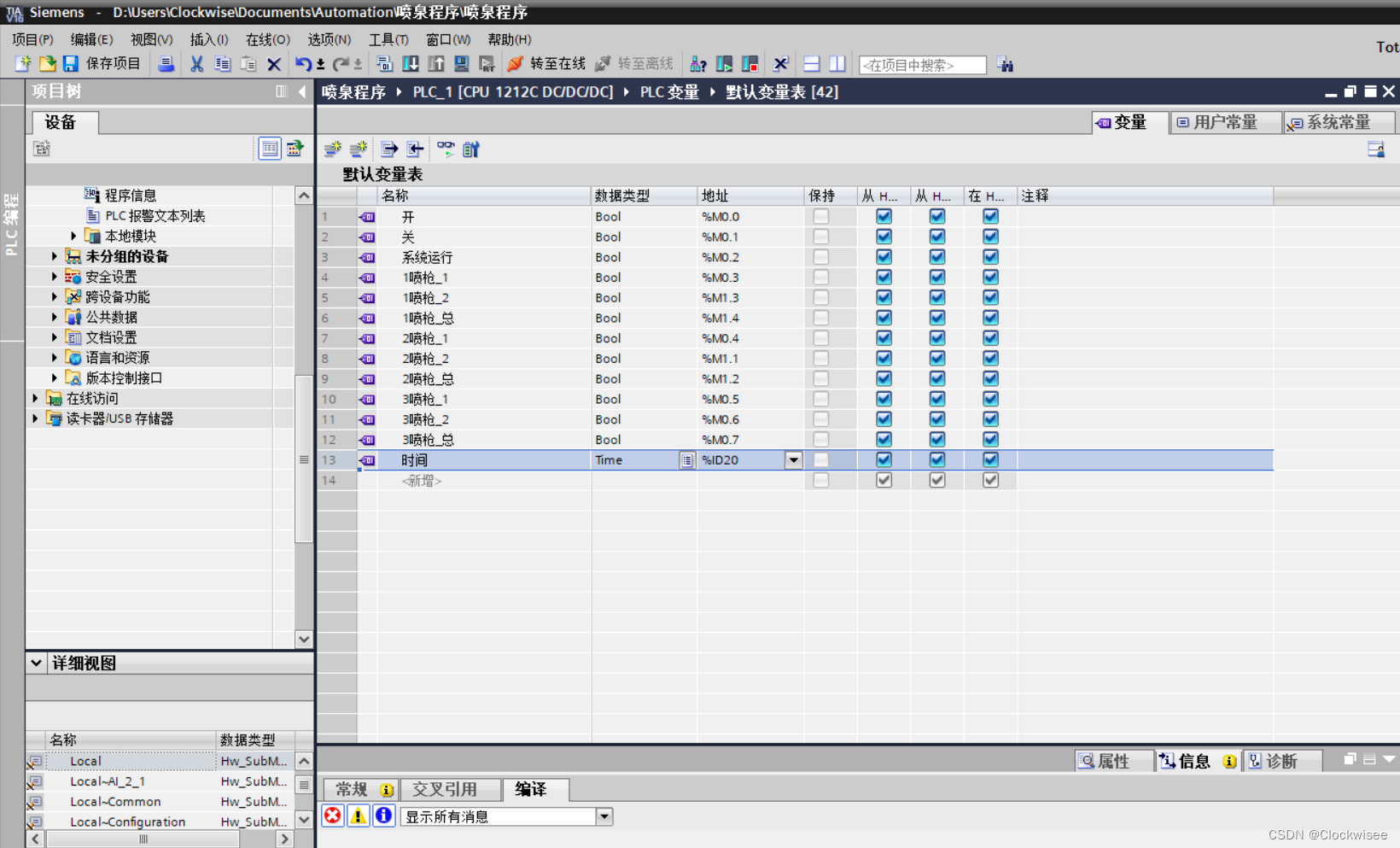
Task: Click the compile icon in main toolbar
Action: coord(384,64)
